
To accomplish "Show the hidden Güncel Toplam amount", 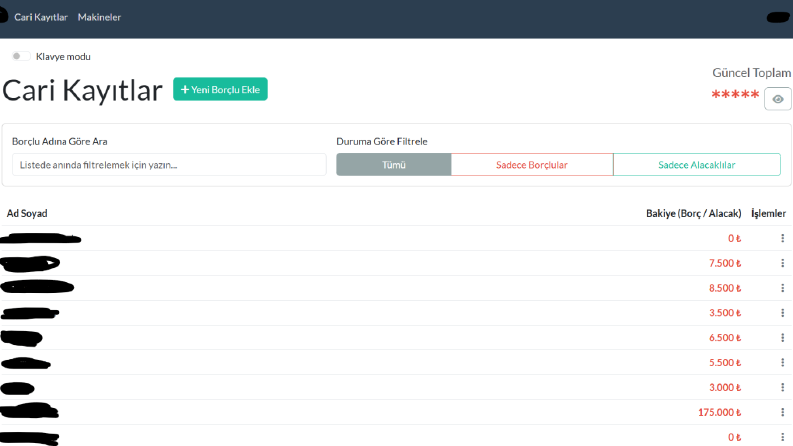I will (x=778, y=99).
